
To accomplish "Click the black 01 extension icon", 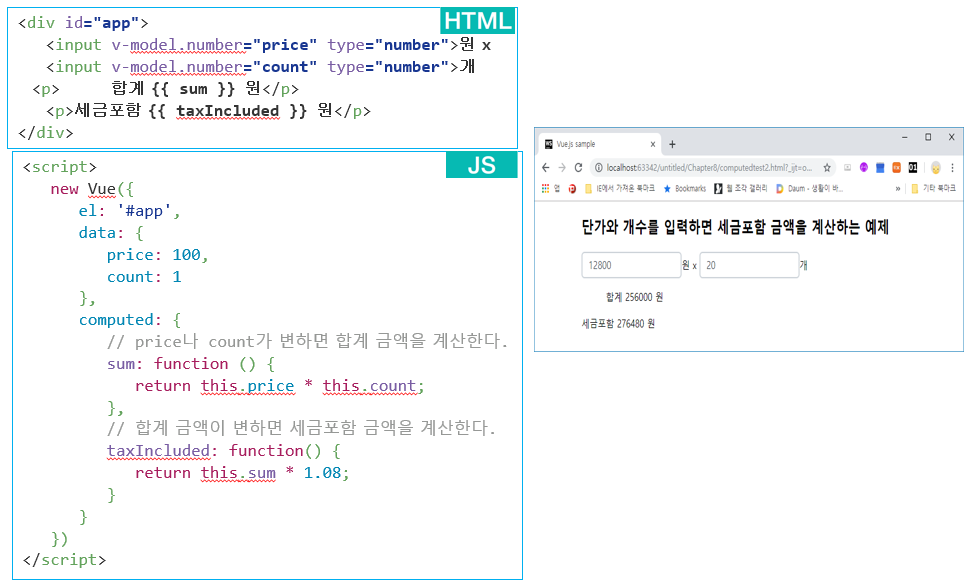I will click(913, 168).
